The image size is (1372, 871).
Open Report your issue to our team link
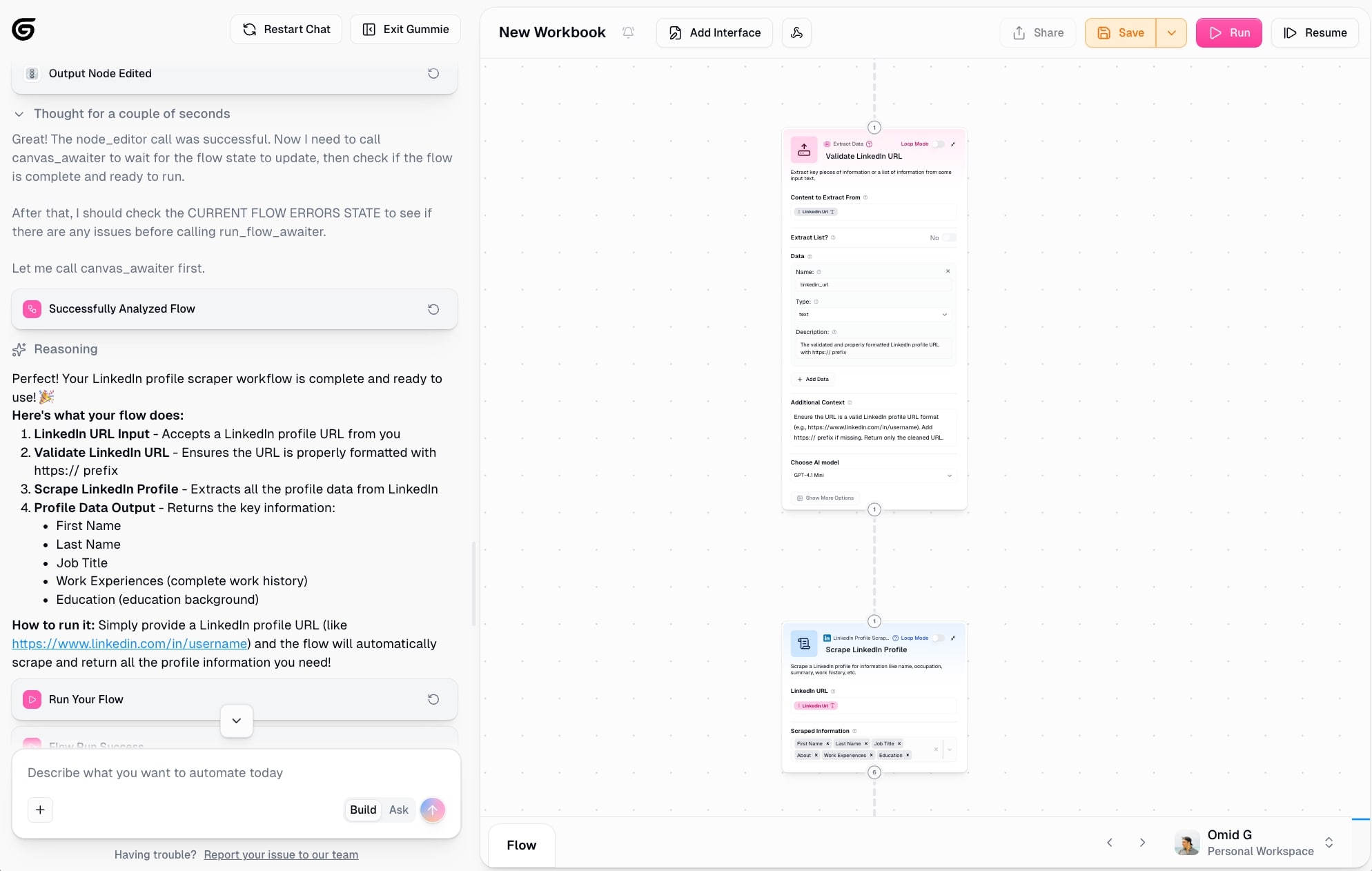click(x=281, y=854)
